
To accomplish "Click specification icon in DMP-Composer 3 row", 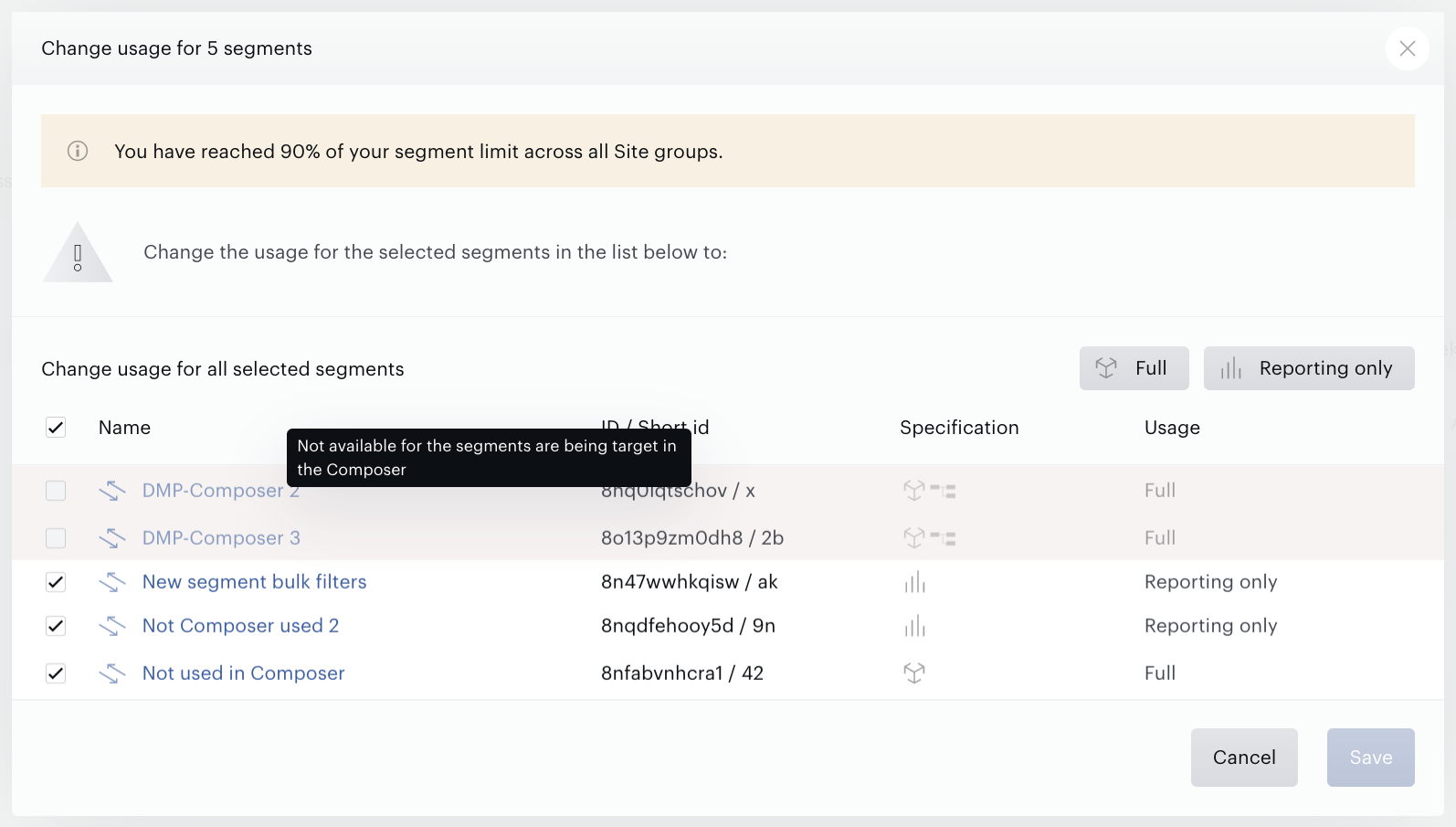I will point(929,538).
